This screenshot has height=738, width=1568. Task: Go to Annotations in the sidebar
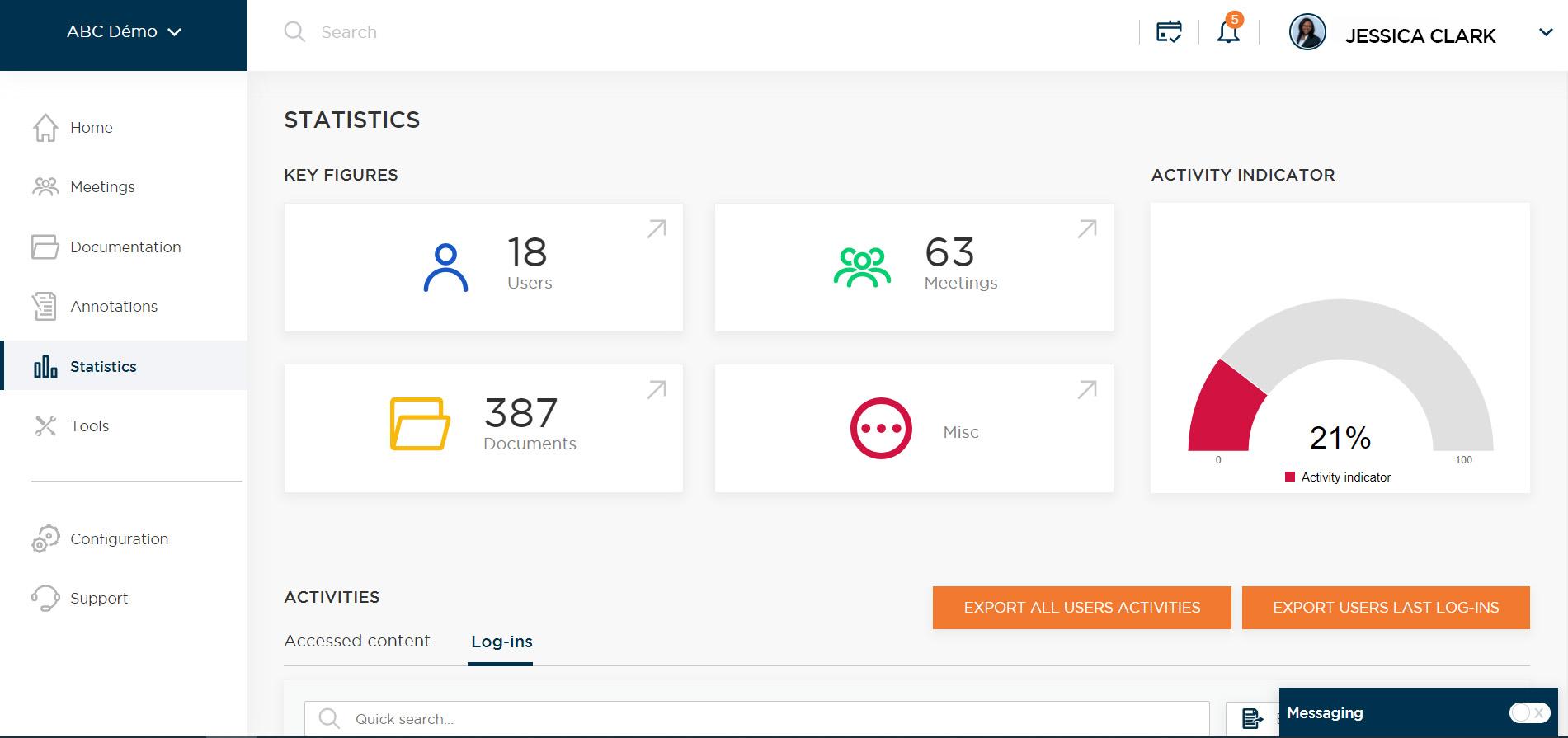click(114, 306)
